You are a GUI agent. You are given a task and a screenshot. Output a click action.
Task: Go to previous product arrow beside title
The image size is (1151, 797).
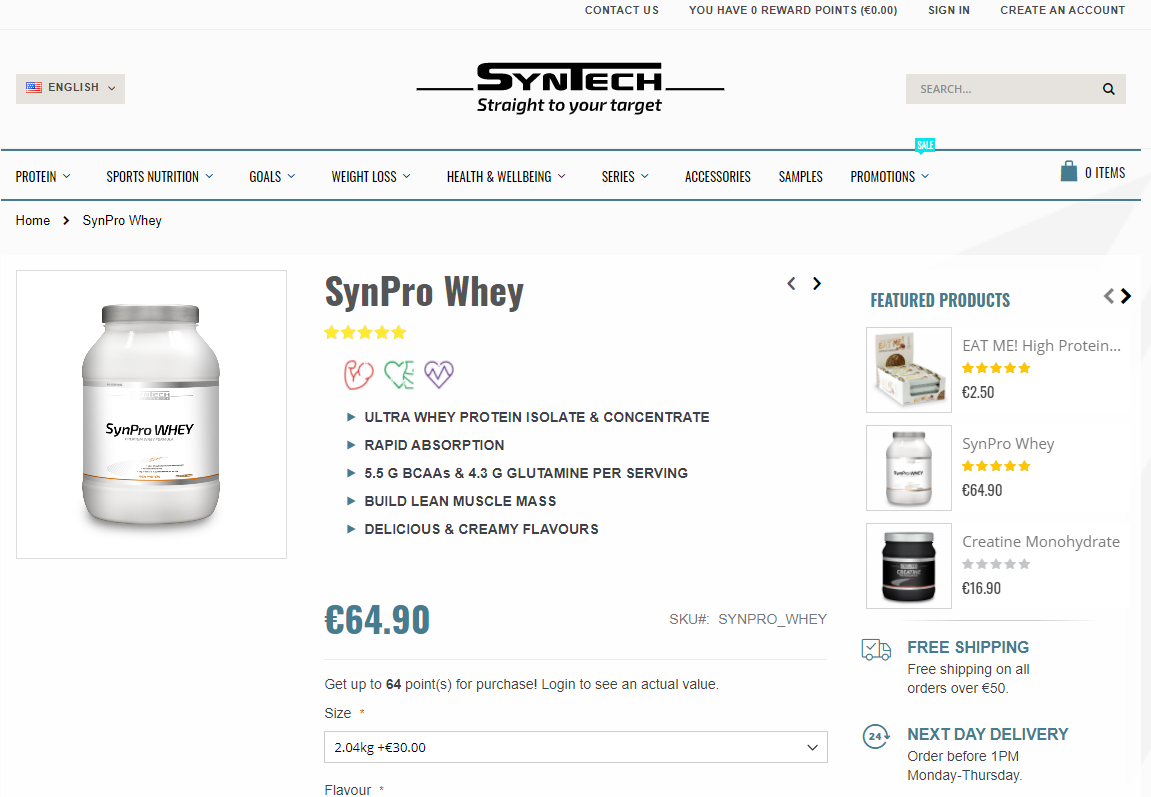click(791, 283)
